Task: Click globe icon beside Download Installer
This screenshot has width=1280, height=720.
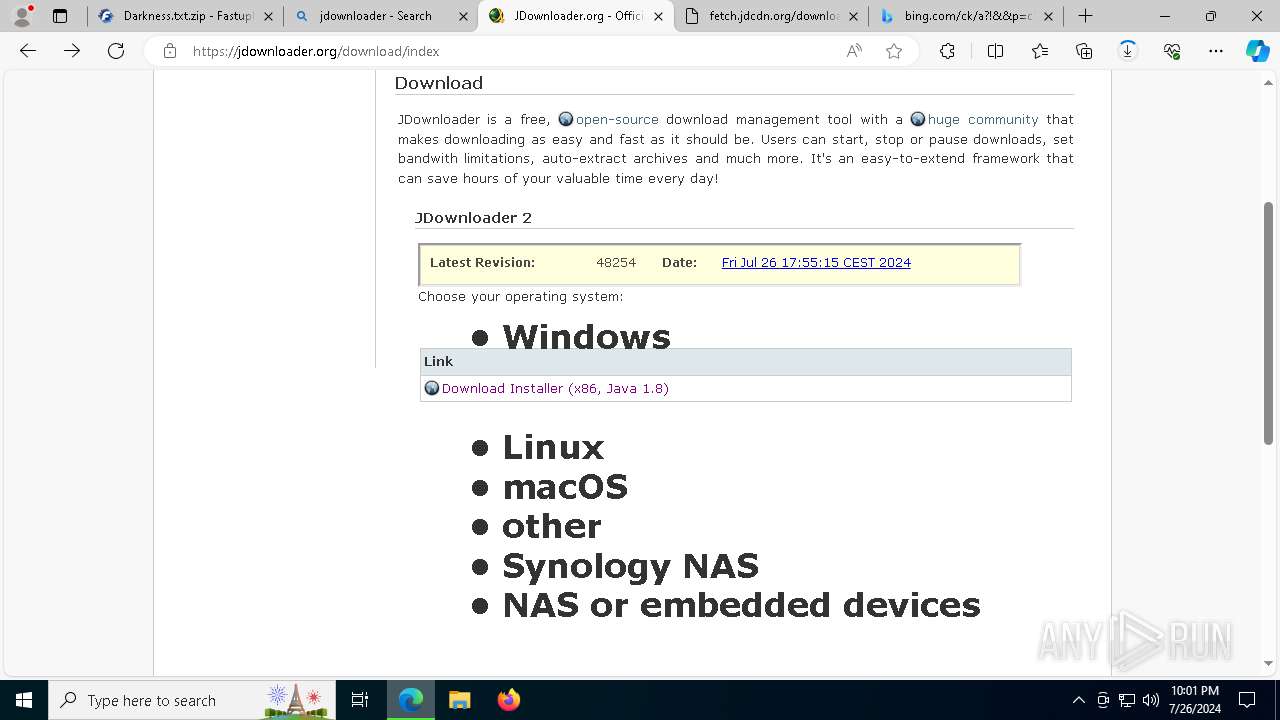Action: click(432, 388)
